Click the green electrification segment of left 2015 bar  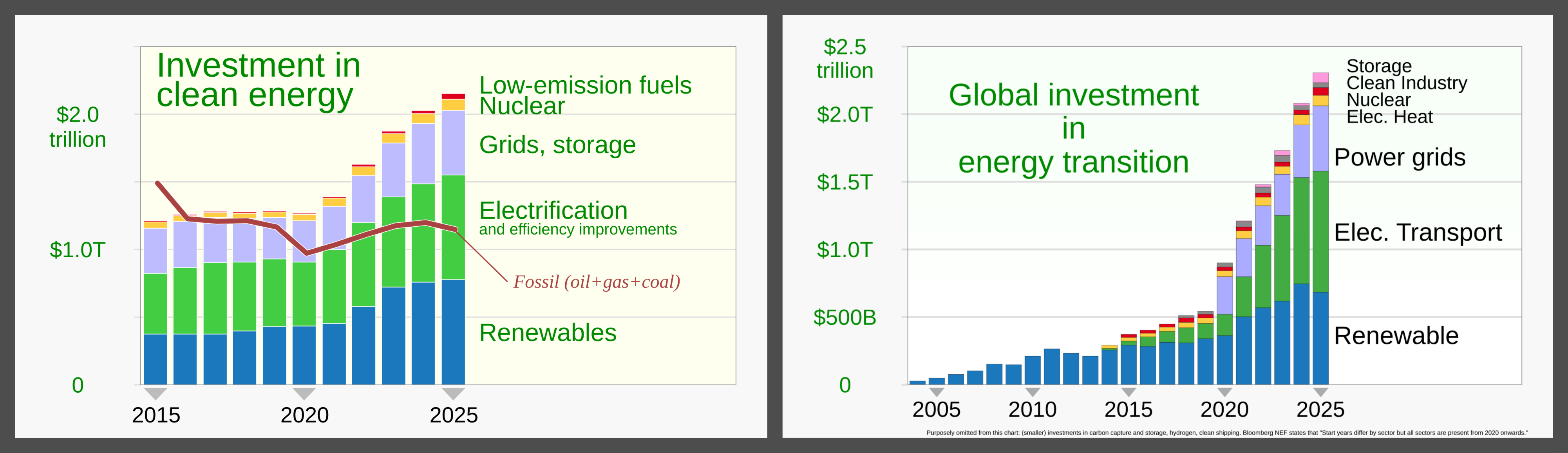(155, 303)
